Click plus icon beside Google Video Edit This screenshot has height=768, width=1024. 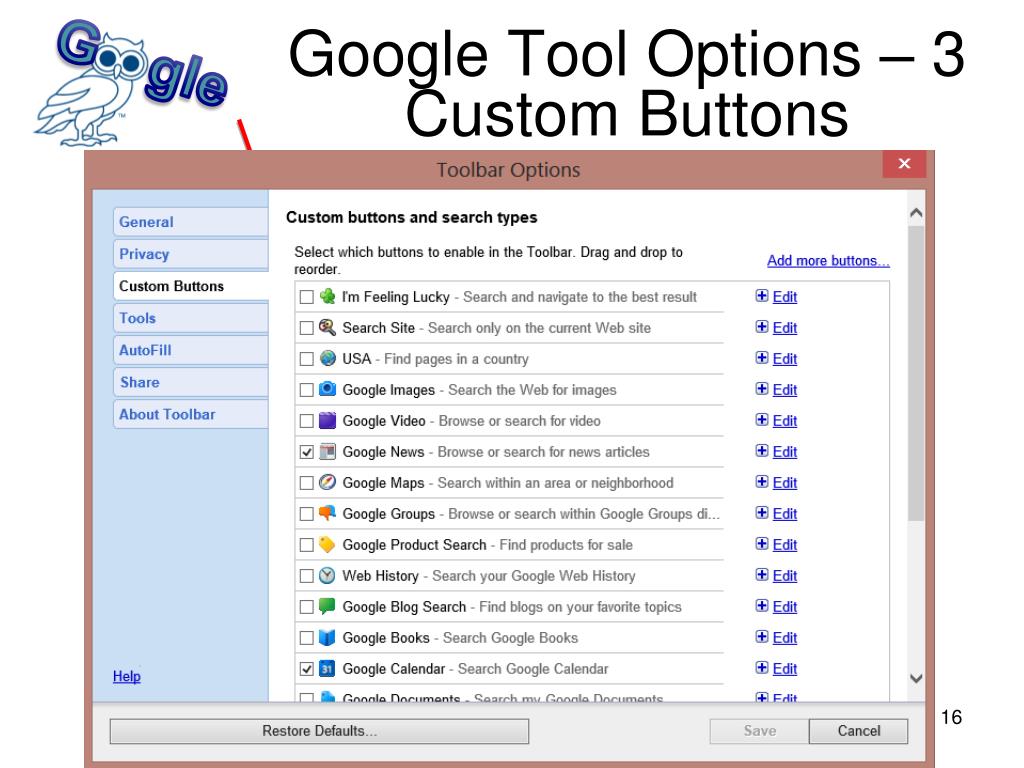[761, 420]
